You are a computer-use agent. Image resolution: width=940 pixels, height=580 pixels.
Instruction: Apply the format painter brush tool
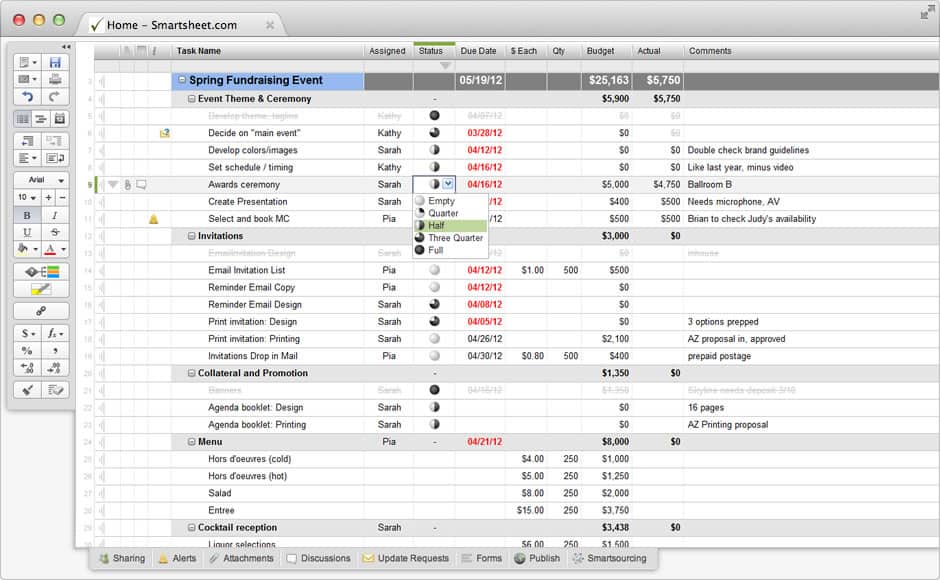27,389
